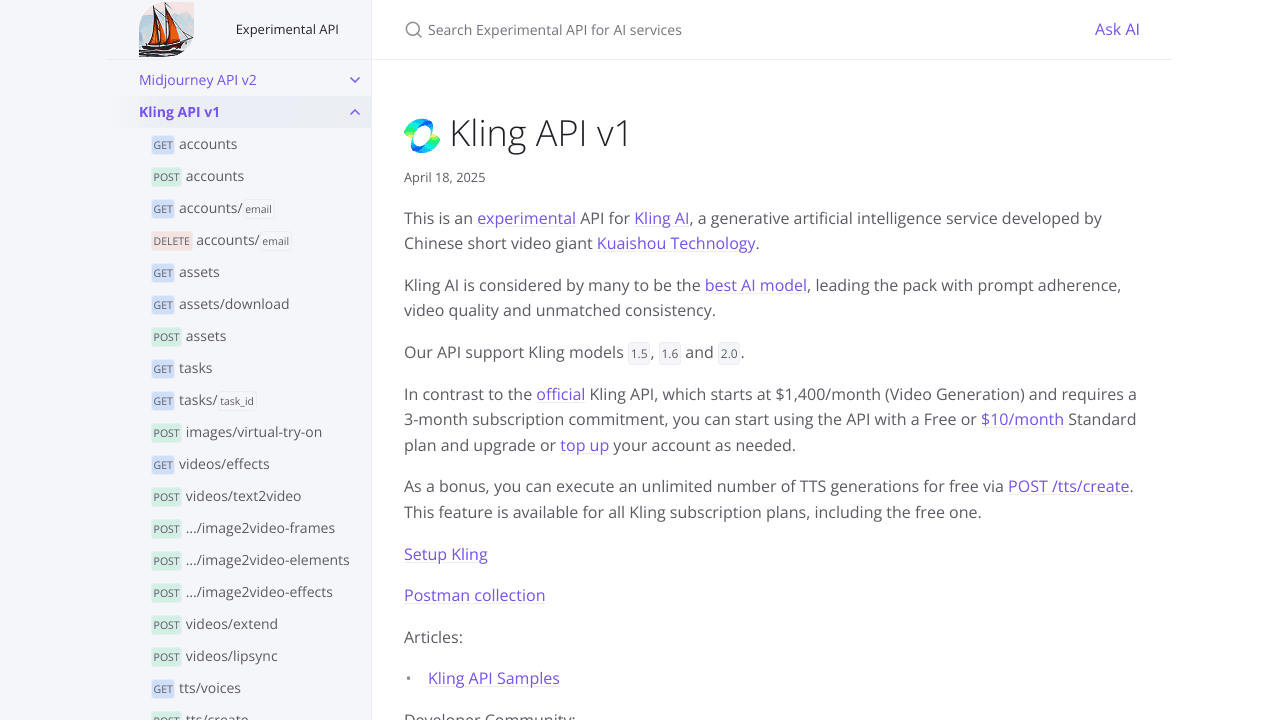
Task: Collapse the Kling API v1 chevron
Action: 355,112
